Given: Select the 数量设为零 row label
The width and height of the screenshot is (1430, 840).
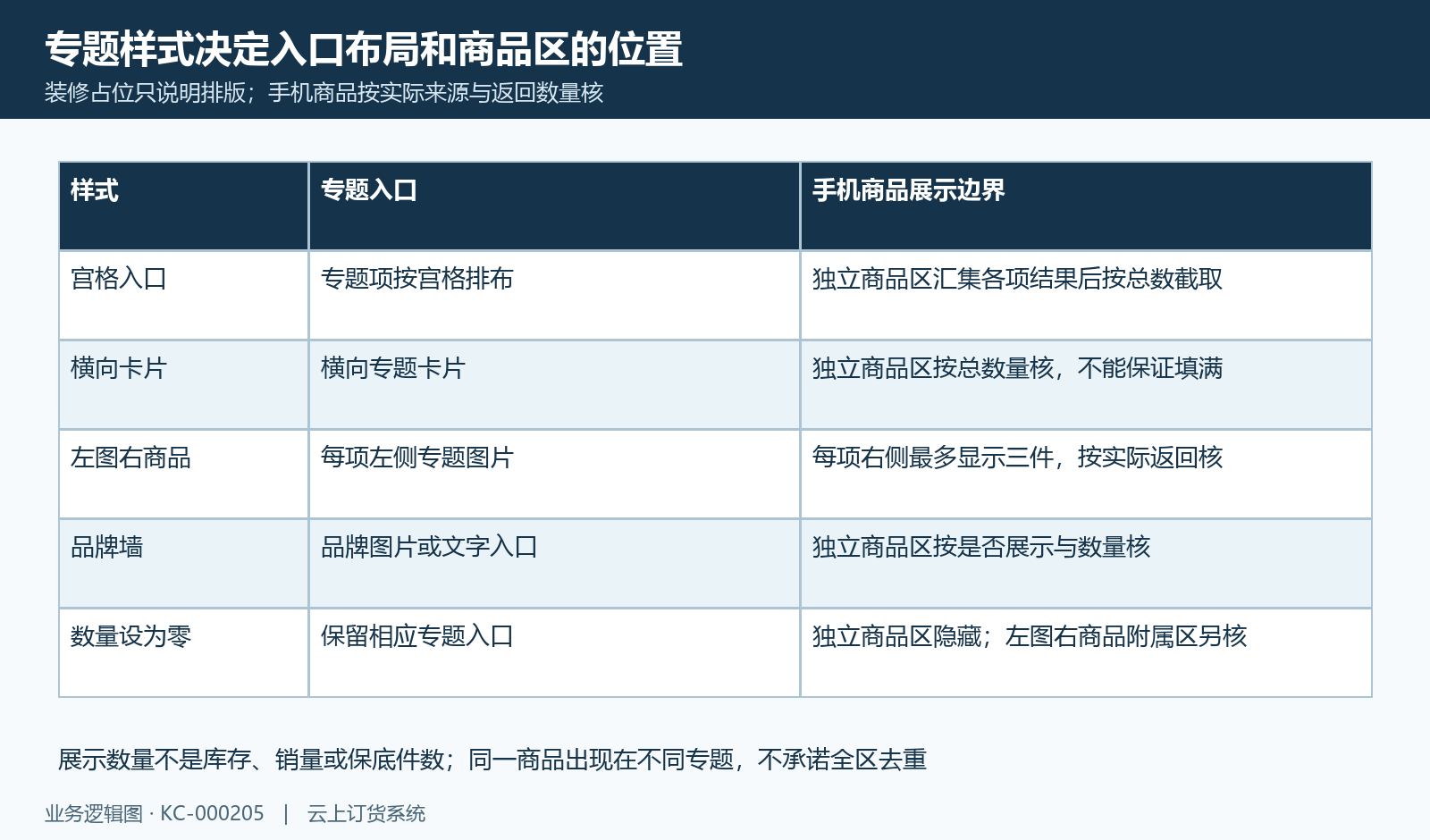Looking at the screenshot, I should click(183, 652).
